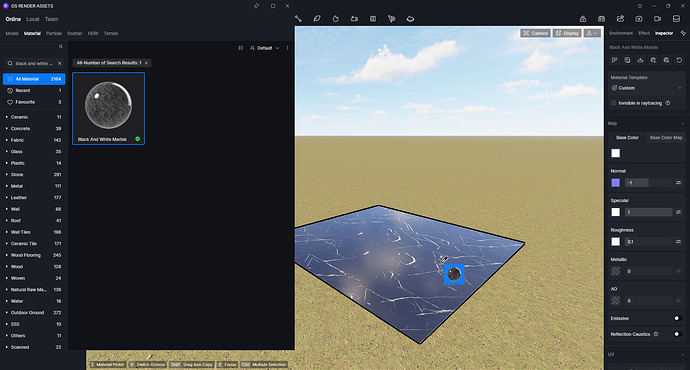Switch to the HDRI tab

point(93,33)
